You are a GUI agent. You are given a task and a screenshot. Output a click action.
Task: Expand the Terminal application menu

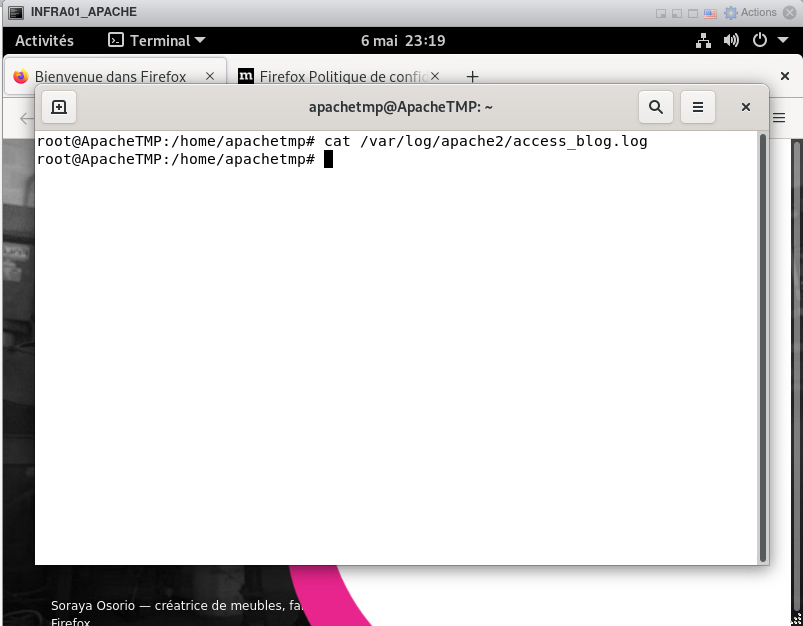[157, 41]
